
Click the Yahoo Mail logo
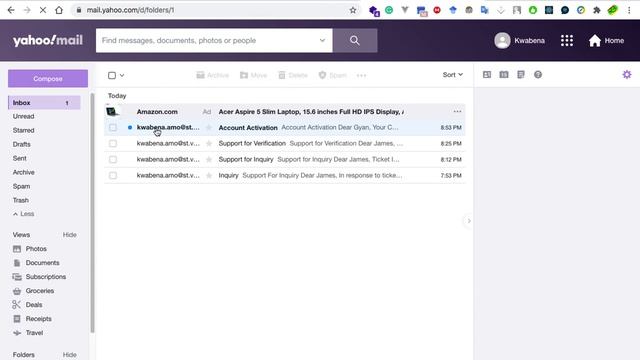click(x=48, y=40)
